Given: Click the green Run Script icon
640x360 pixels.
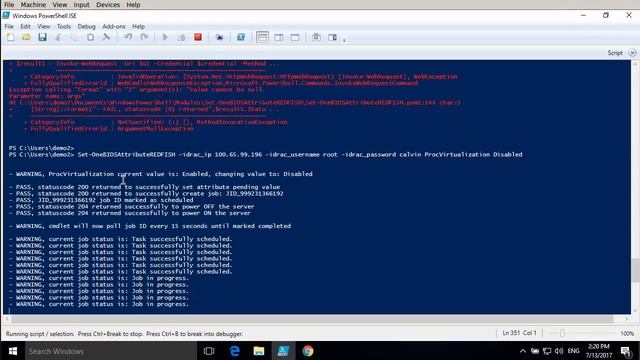Looking at the screenshot, I should coord(165,37).
